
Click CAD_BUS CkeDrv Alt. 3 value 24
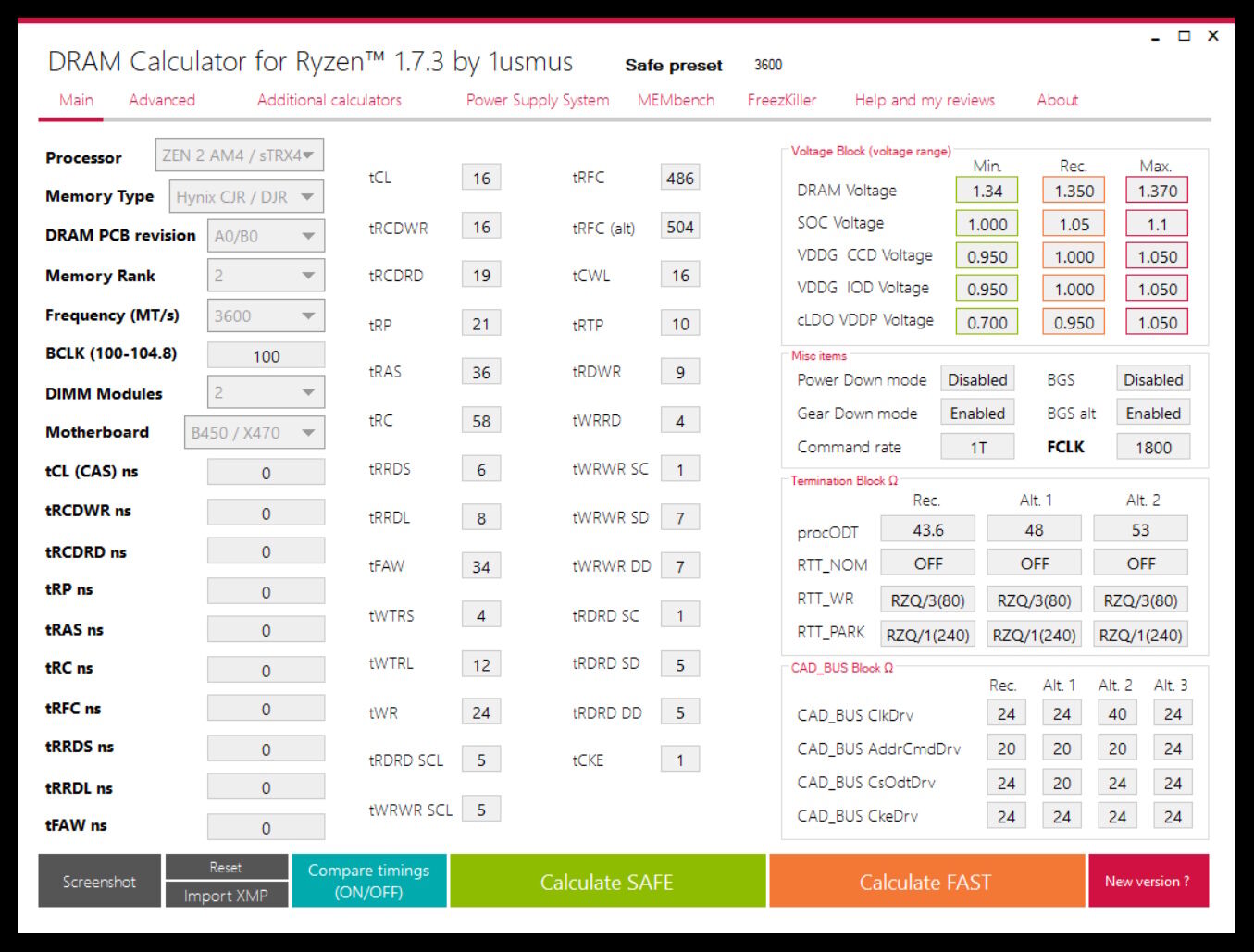[x=1173, y=816]
